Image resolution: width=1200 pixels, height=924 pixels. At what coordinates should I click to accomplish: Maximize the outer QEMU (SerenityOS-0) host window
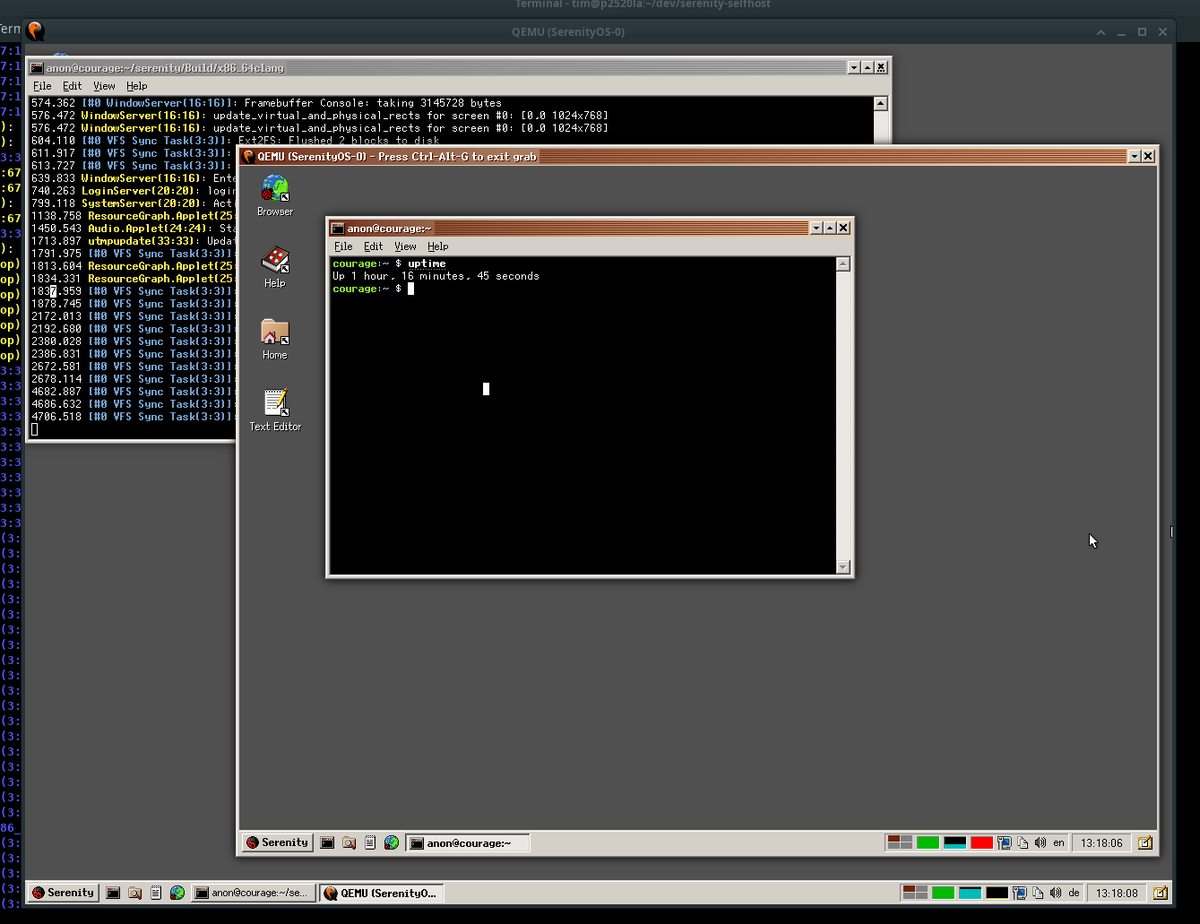click(x=1142, y=32)
